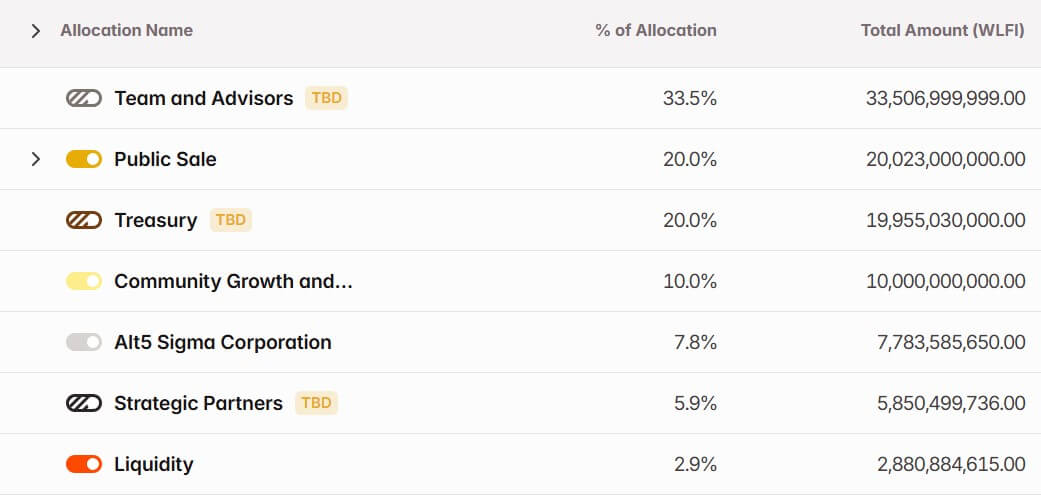Screen dimensions: 1041x495
Task: Select the Community Growth and... row label
Action: [x=233, y=281]
